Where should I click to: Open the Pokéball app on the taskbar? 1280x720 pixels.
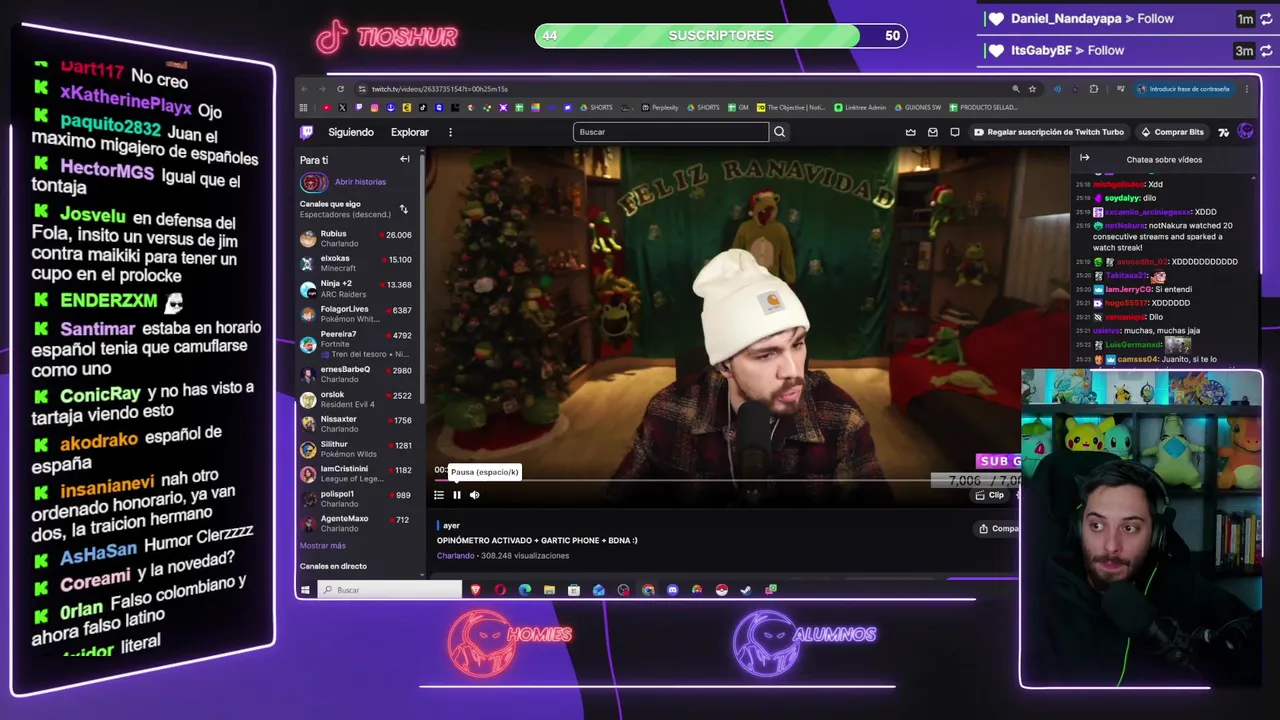[x=721, y=590]
